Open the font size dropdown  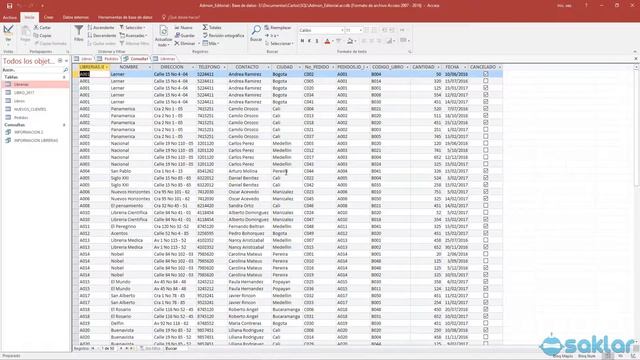tap(360, 30)
